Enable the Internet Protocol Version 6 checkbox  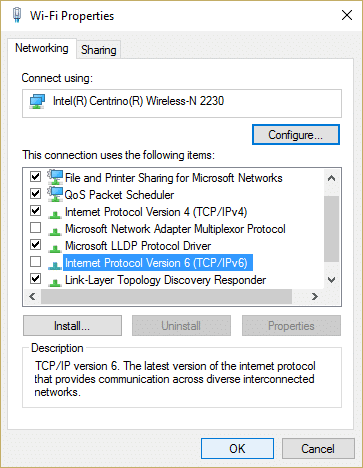pyautogui.click(x=35, y=262)
